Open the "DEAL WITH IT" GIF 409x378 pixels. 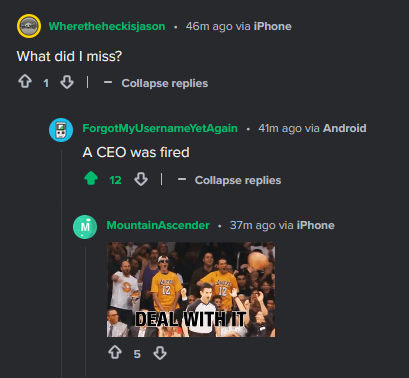(x=191, y=290)
